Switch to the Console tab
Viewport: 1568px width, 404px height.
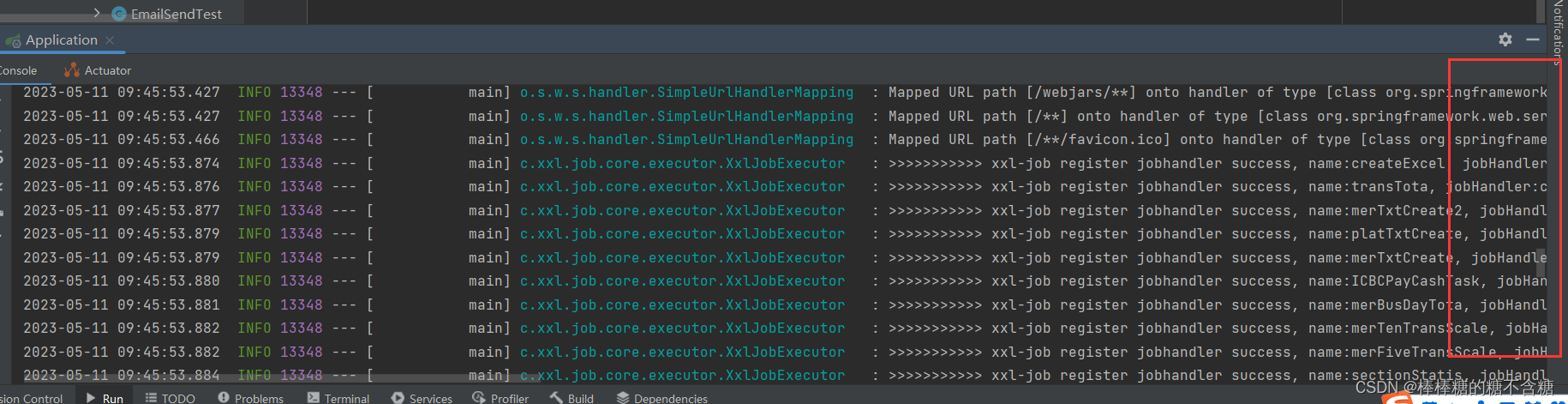17,70
